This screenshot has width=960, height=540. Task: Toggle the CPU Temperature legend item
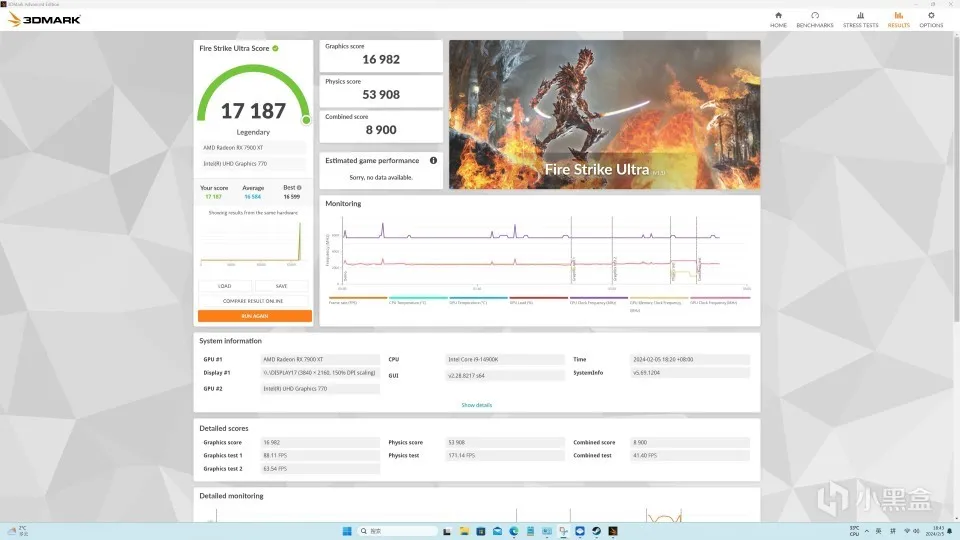(418, 301)
